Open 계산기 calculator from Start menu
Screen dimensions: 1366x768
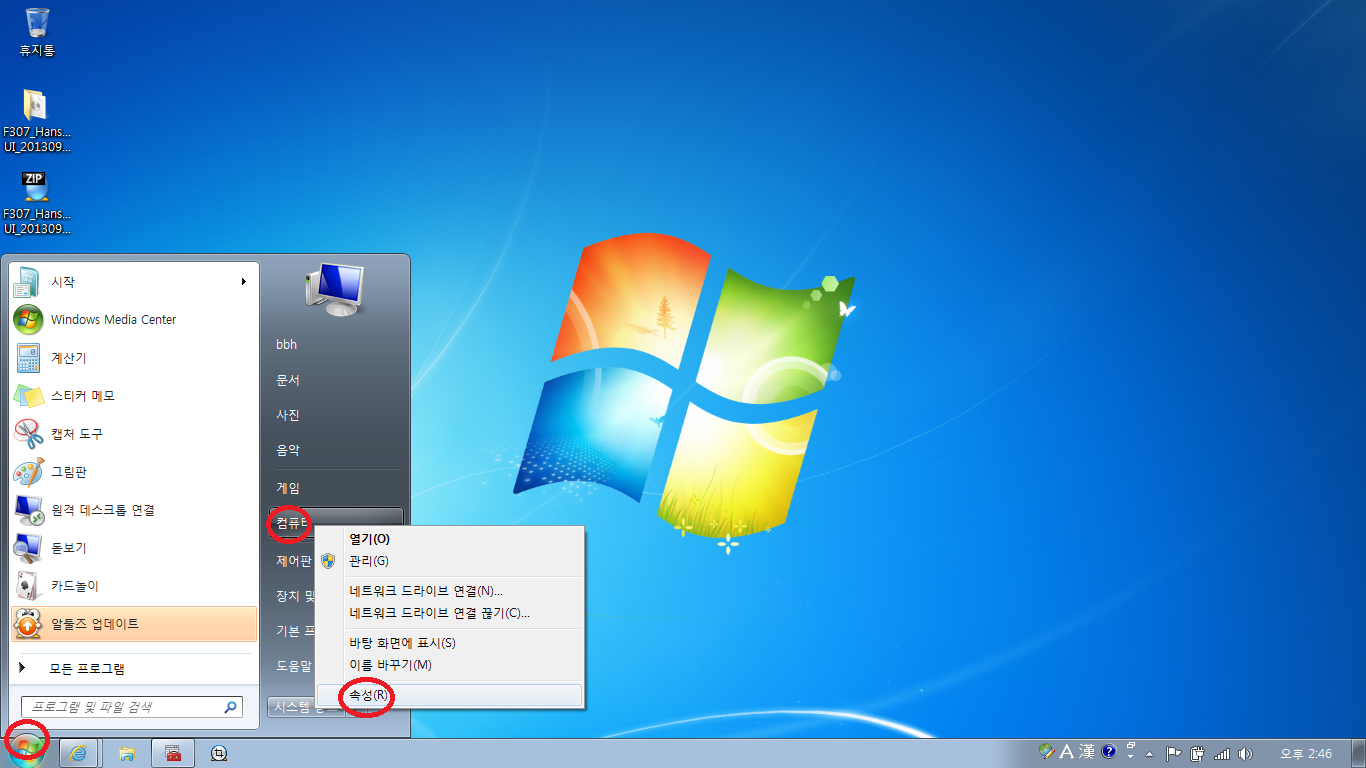coord(135,358)
